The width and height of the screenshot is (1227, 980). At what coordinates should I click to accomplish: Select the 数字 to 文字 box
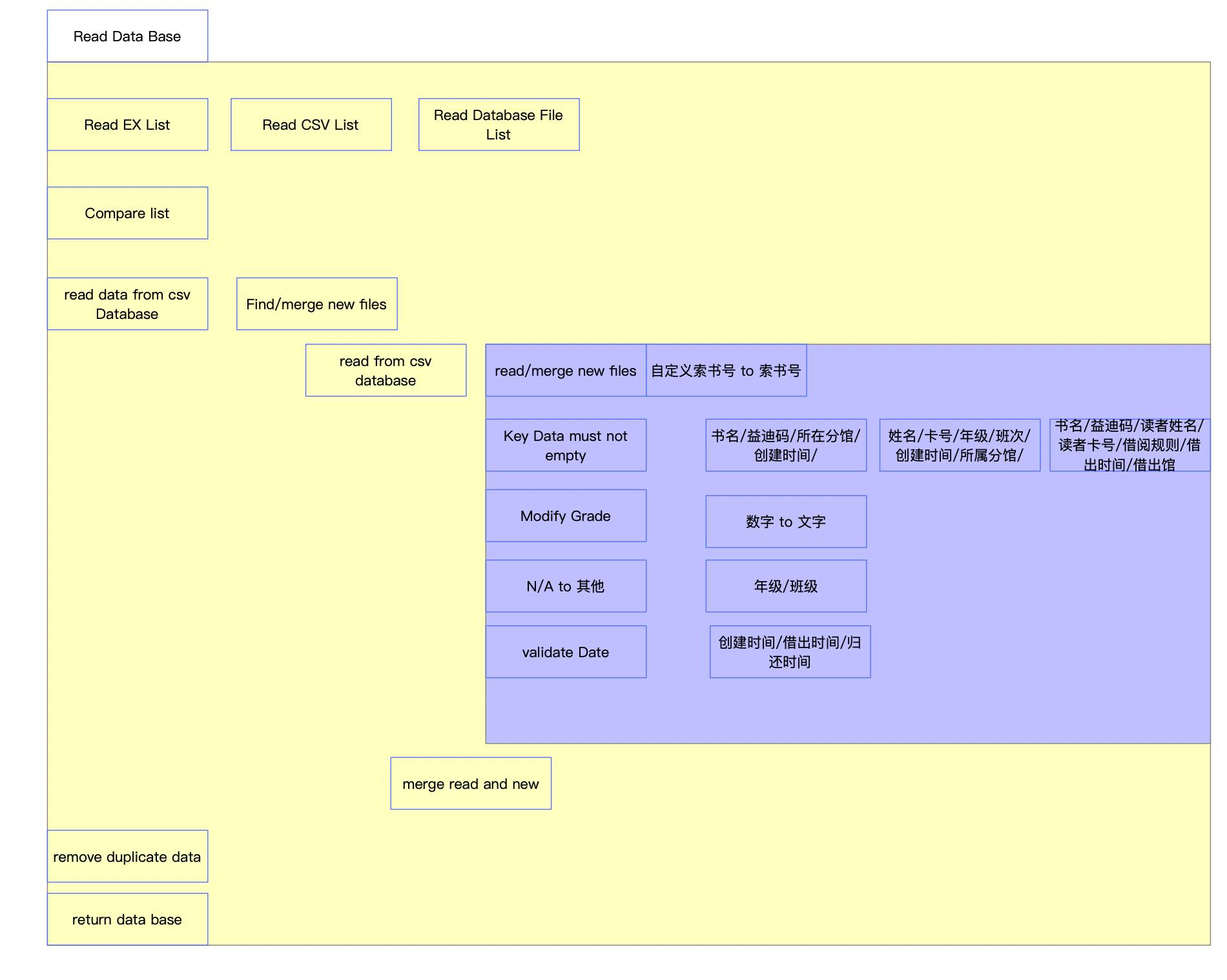[x=786, y=522]
